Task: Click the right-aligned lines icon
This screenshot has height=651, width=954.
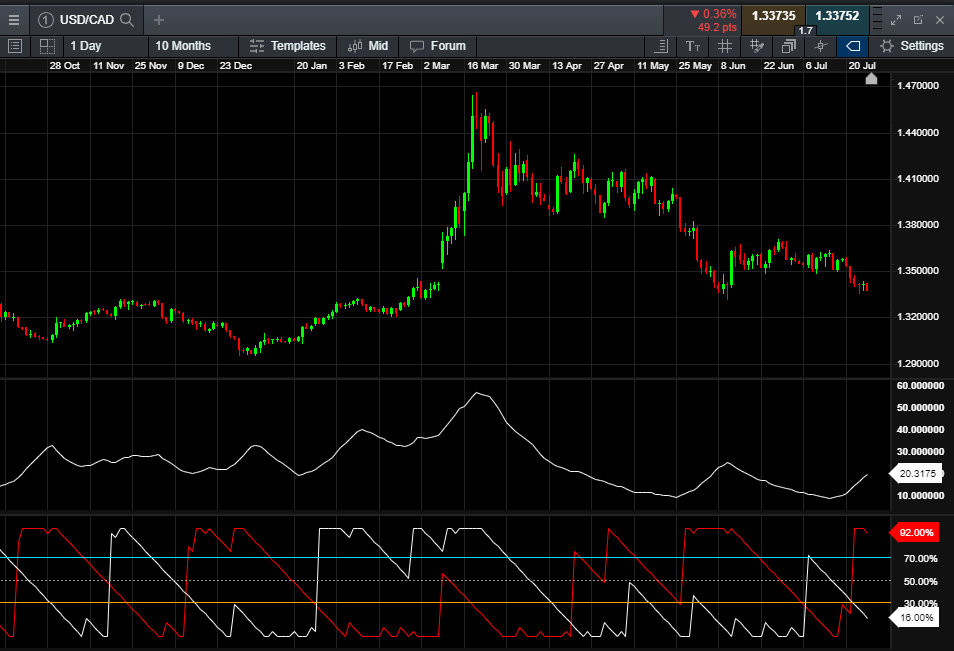Action: tap(661, 46)
